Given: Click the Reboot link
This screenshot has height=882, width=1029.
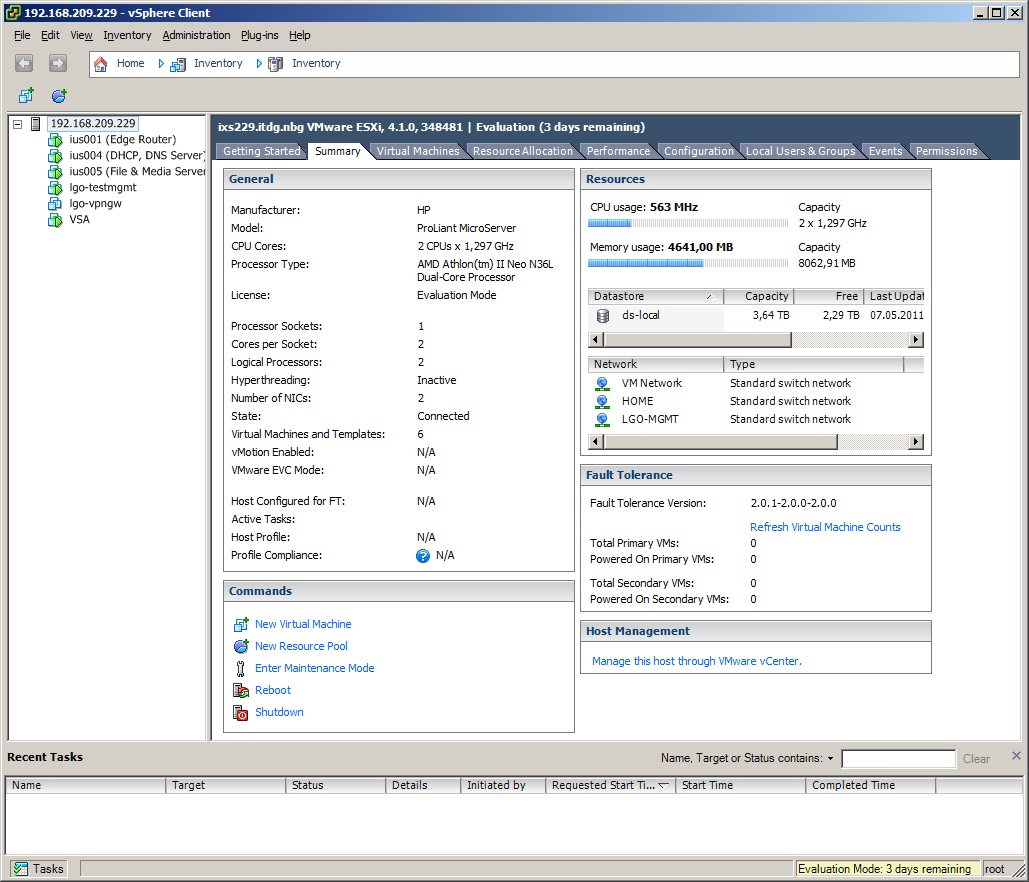Looking at the screenshot, I should point(273,690).
